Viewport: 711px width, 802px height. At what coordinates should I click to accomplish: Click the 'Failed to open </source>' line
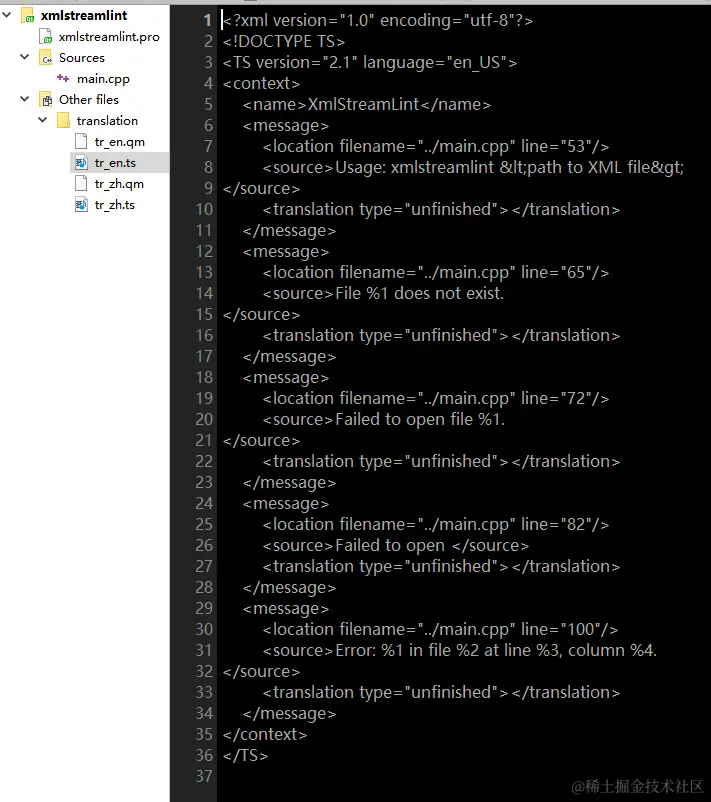pyautogui.click(x=396, y=545)
